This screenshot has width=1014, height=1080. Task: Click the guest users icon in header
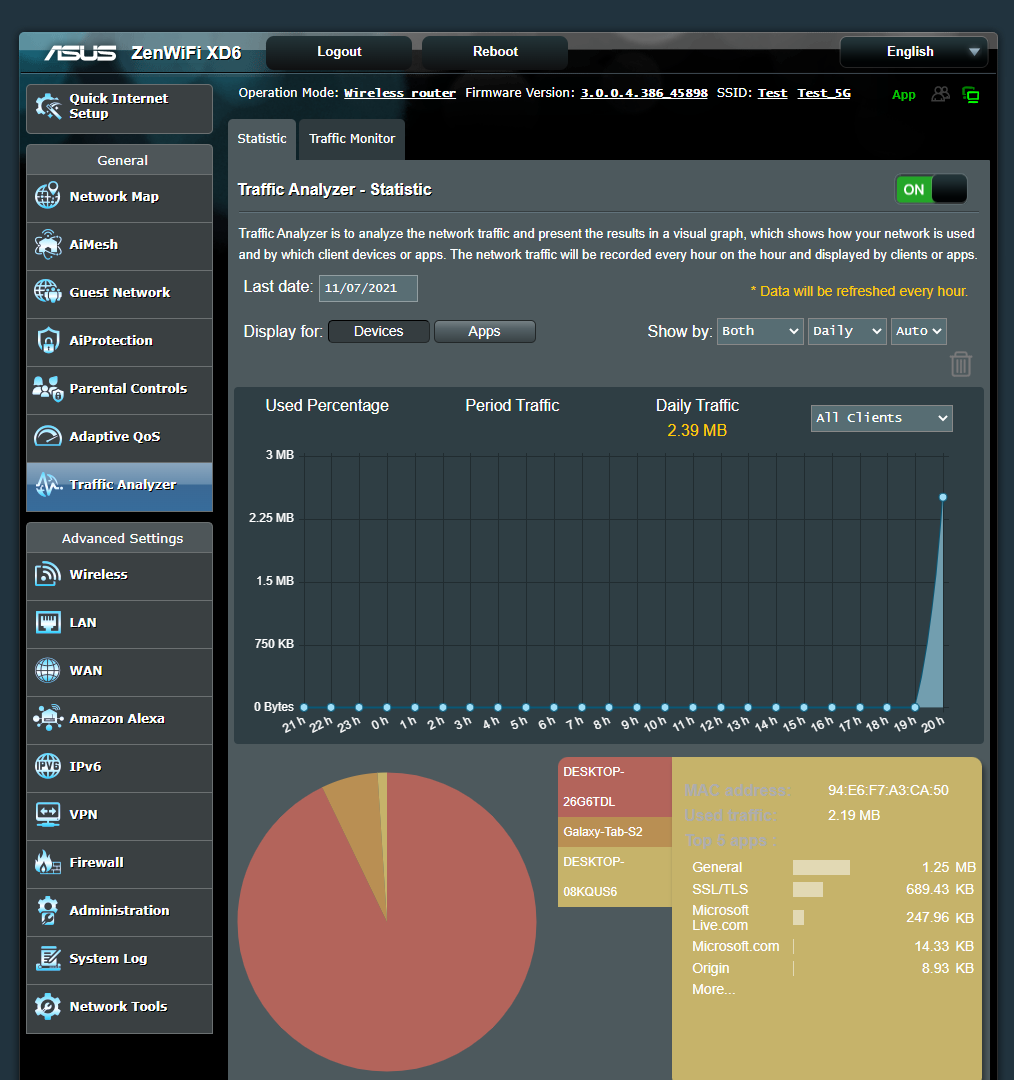click(940, 94)
